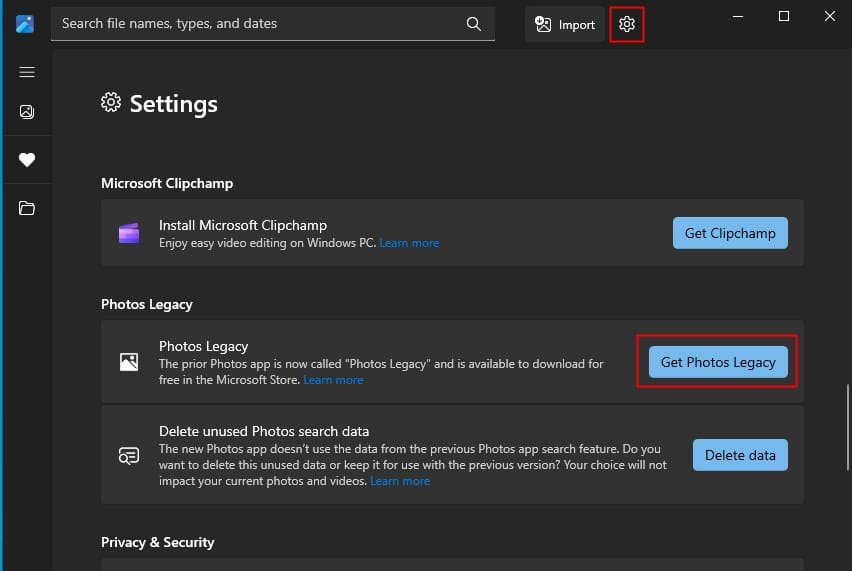Click the 'Privacy & Security' heading
This screenshot has width=852, height=571.
pyautogui.click(x=158, y=542)
